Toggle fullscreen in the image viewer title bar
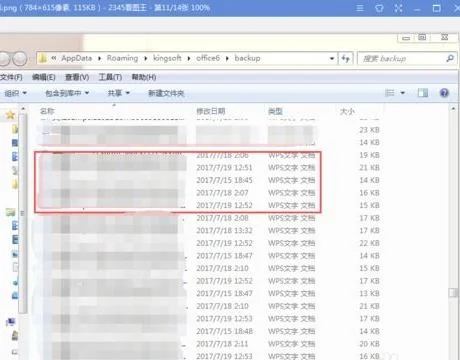This screenshot has width=460, height=360. pos(398,8)
